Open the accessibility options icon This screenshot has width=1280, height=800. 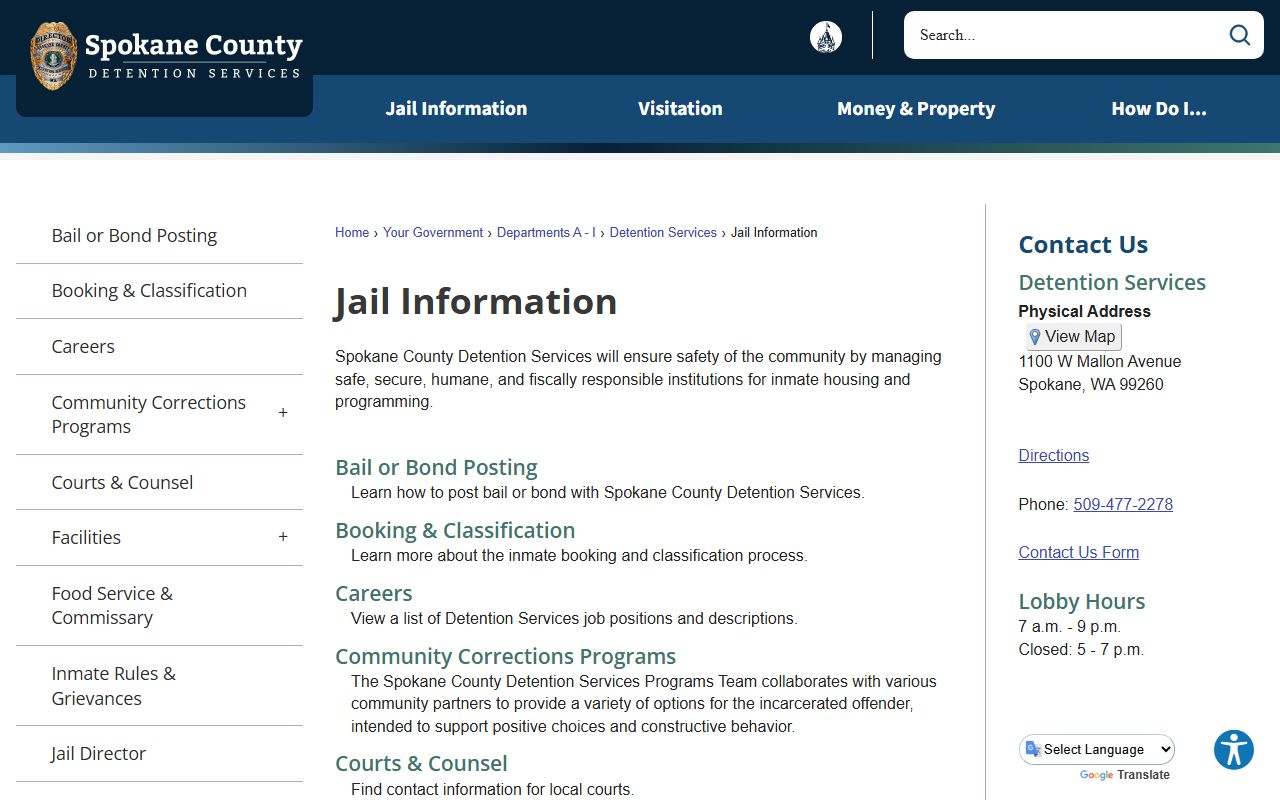point(1234,750)
